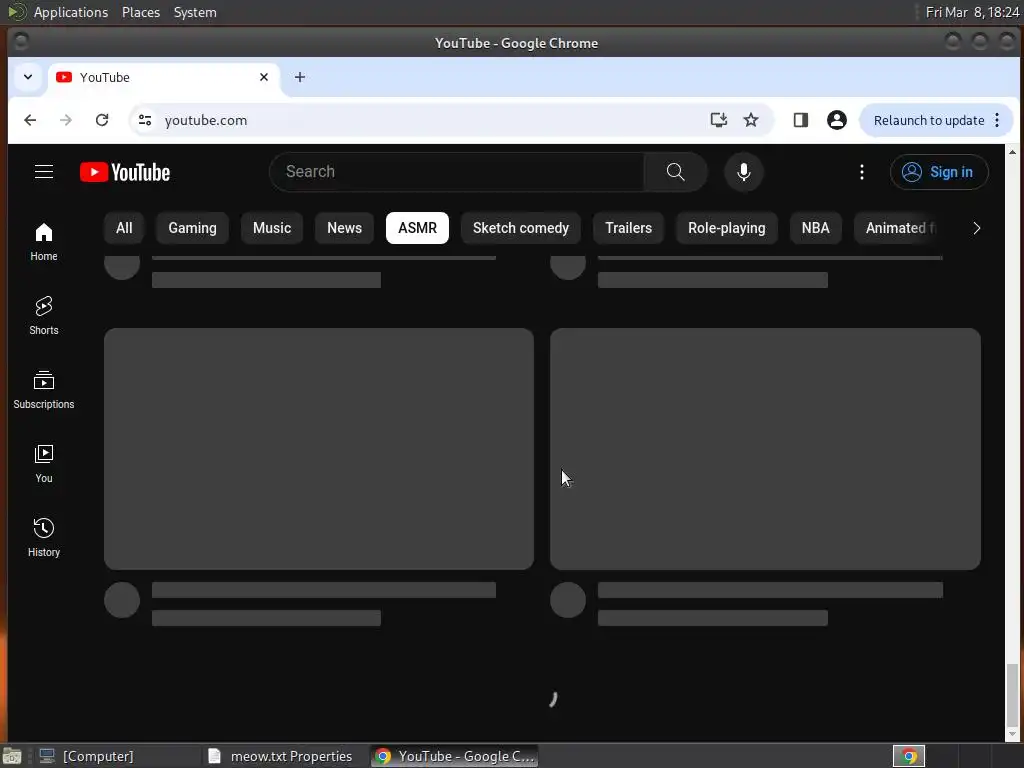
Task: Open Chrome tab search dropdown
Action: [28, 77]
